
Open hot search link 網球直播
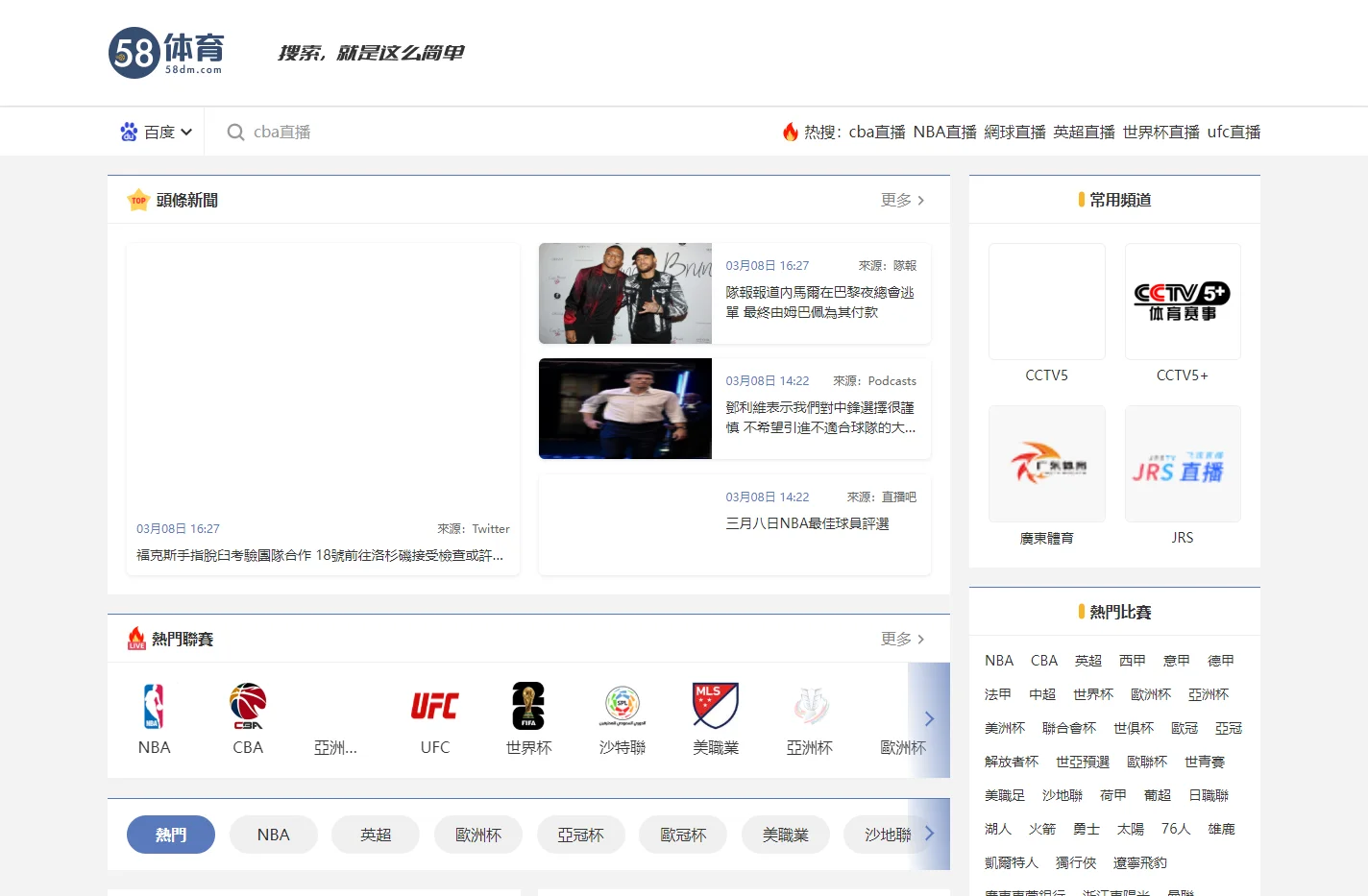click(x=1014, y=133)
